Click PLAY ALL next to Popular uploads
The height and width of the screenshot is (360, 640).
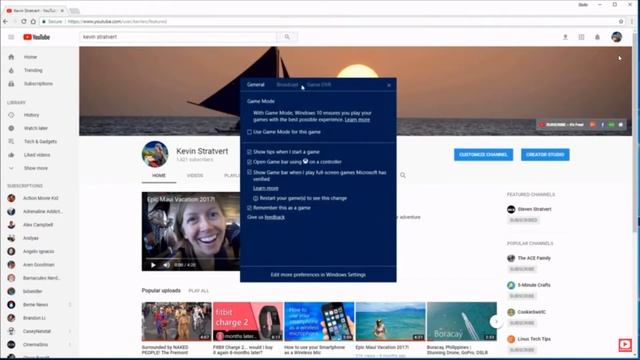[x=198, y=291]
